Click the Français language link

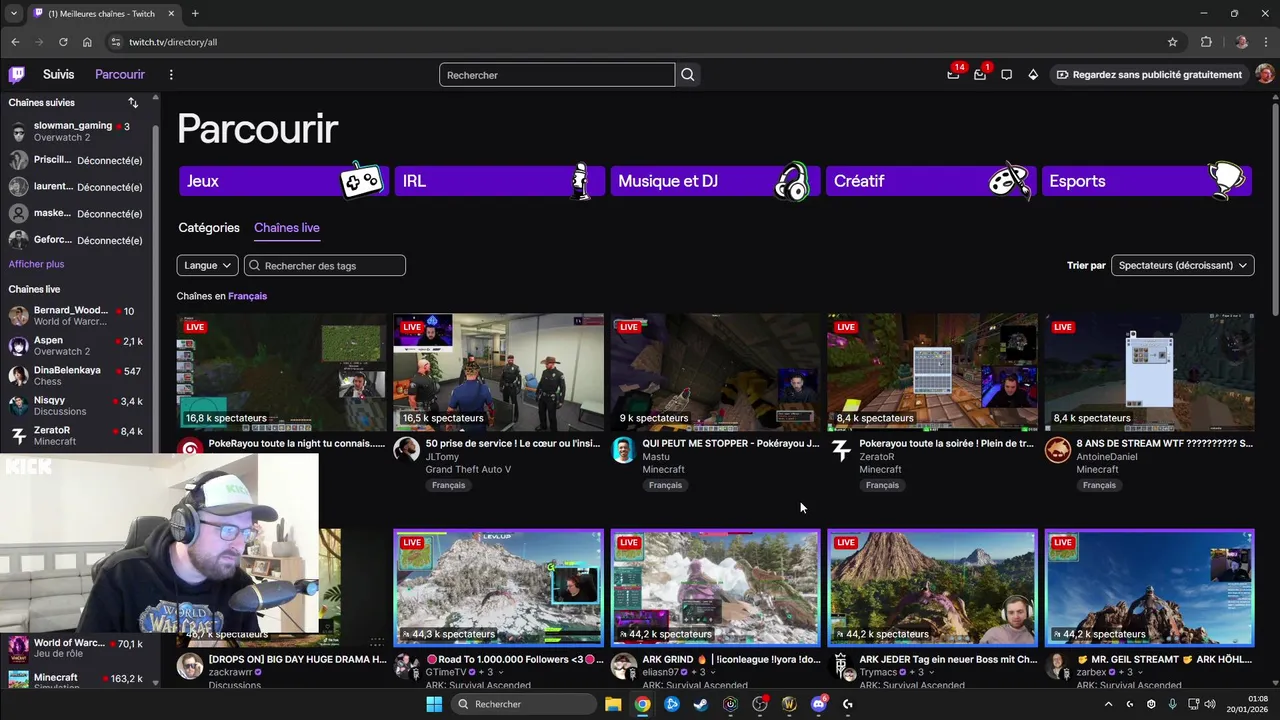(x=247, y=296)
